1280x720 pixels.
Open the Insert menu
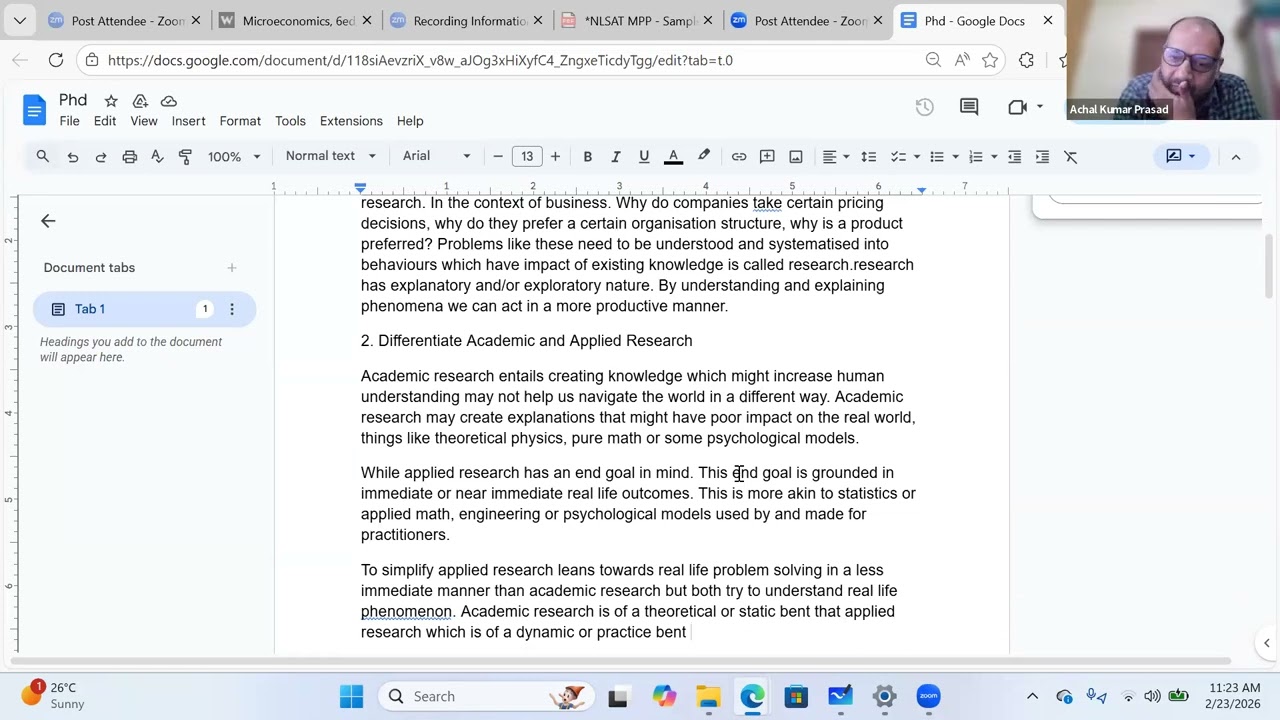point(188,121)
